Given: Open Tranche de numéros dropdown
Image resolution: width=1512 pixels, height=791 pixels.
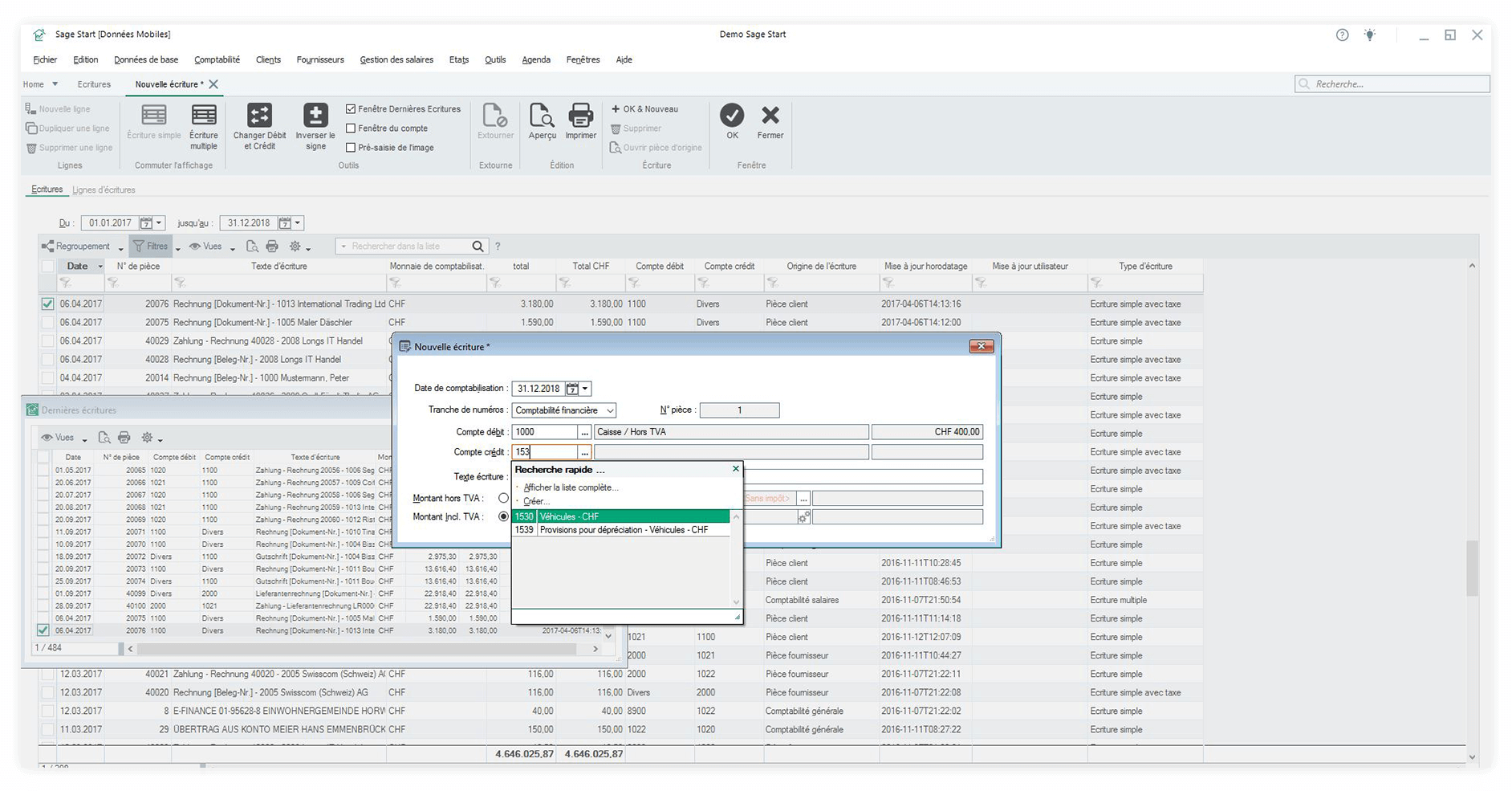Looking at the screenshot, I should 610,410.
